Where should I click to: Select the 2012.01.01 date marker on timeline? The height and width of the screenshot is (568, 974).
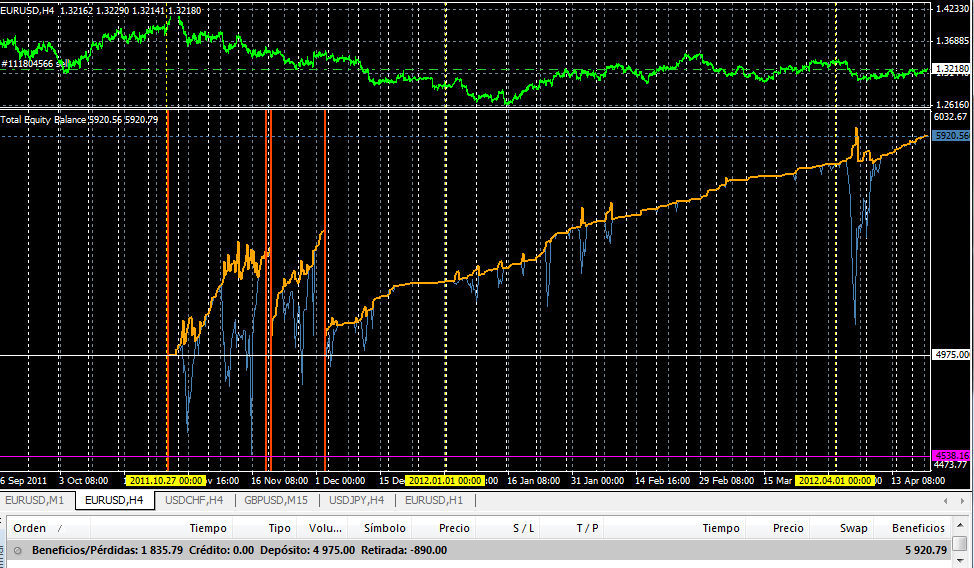(445, 480)
